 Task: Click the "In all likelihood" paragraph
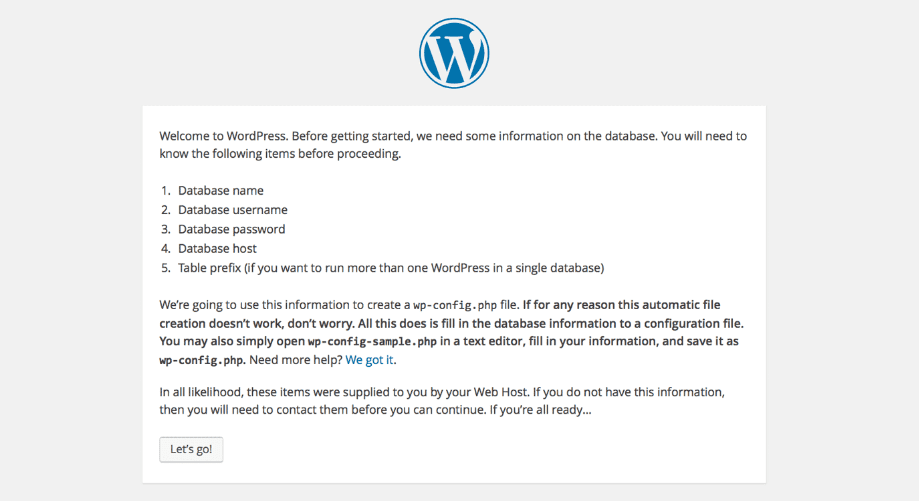[442, 401]
